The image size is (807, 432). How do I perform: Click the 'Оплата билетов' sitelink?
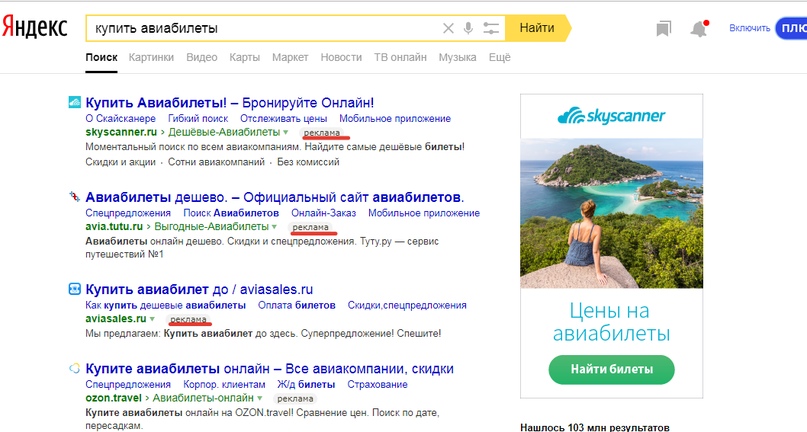(296, 305)
